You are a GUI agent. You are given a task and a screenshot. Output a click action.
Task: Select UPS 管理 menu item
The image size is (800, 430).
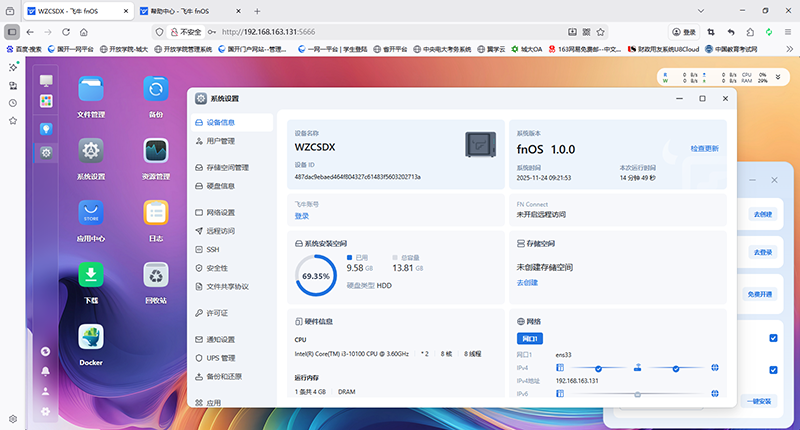232,358
